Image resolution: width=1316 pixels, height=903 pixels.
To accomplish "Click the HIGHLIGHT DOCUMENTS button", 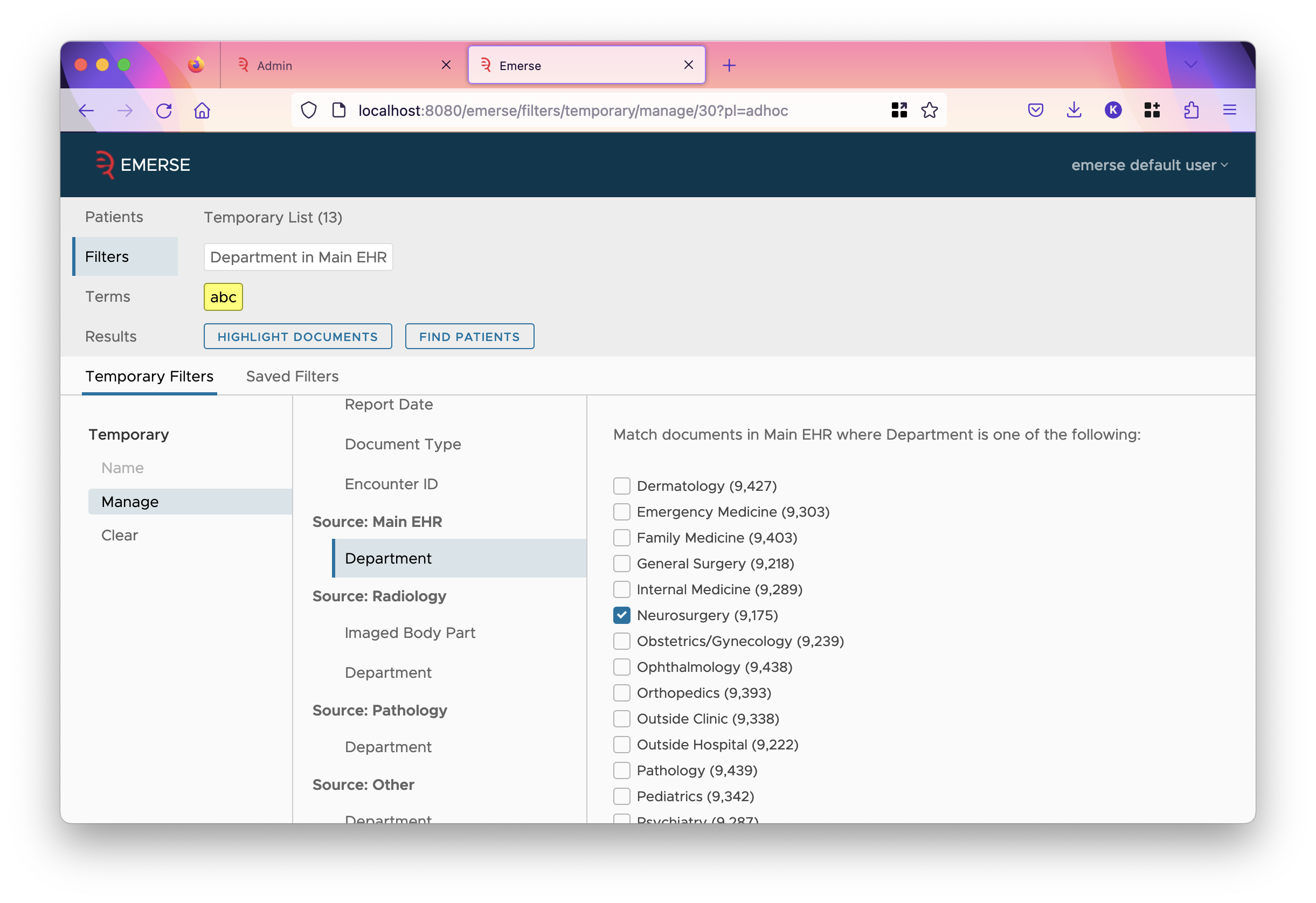I will [x=297, y=336].
